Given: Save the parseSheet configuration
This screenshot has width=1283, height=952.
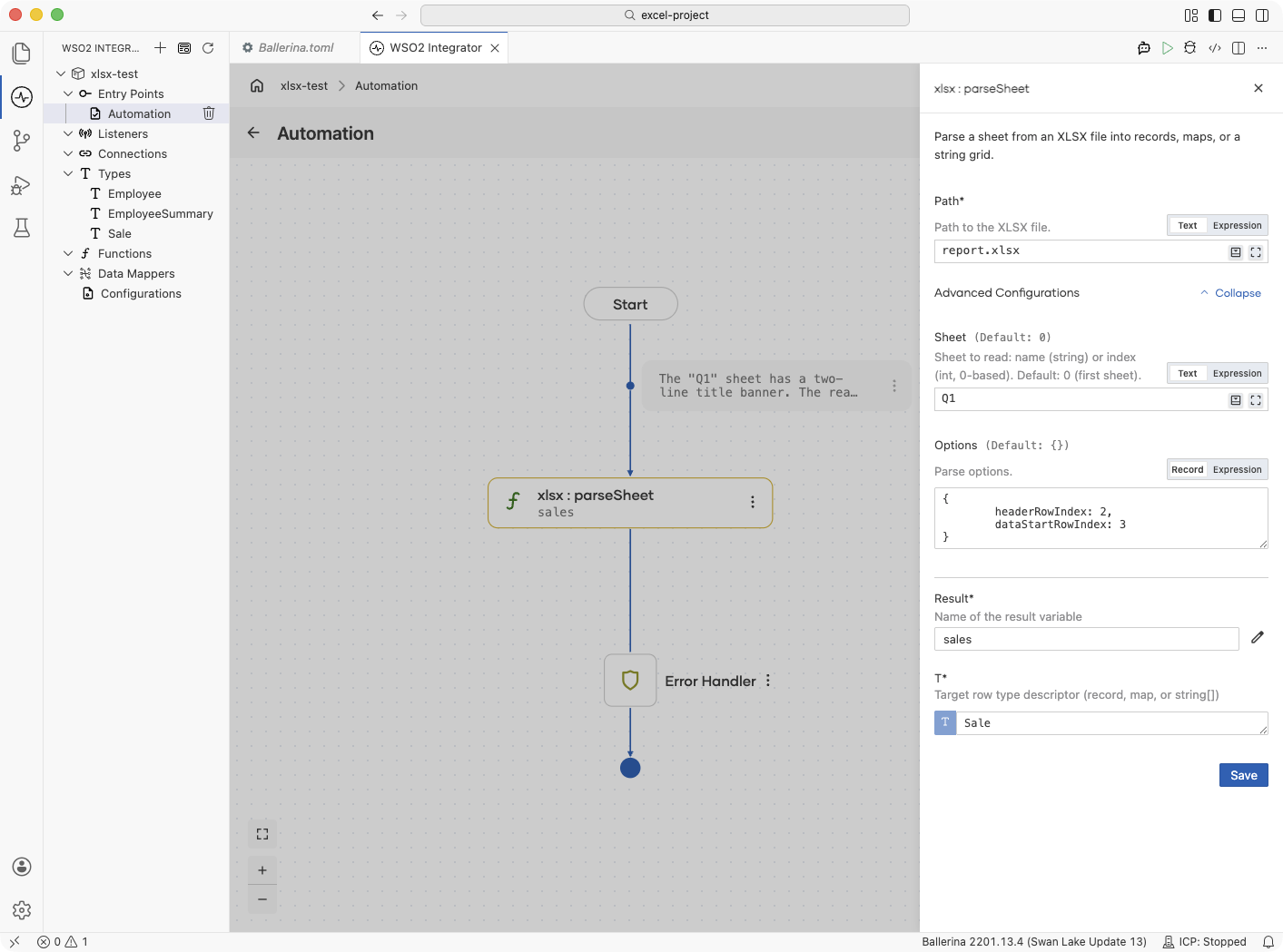Looking at the screenshot, I should [1243, 775].
